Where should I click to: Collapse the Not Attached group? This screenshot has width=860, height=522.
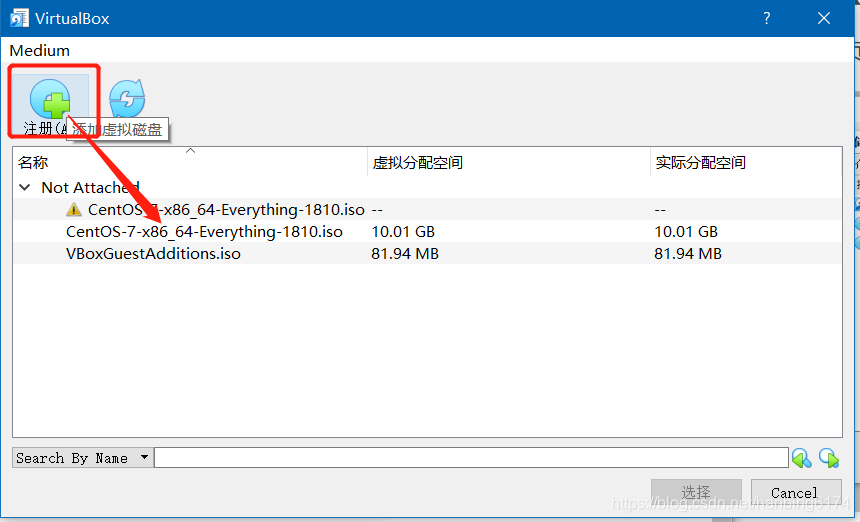point(25,188)
